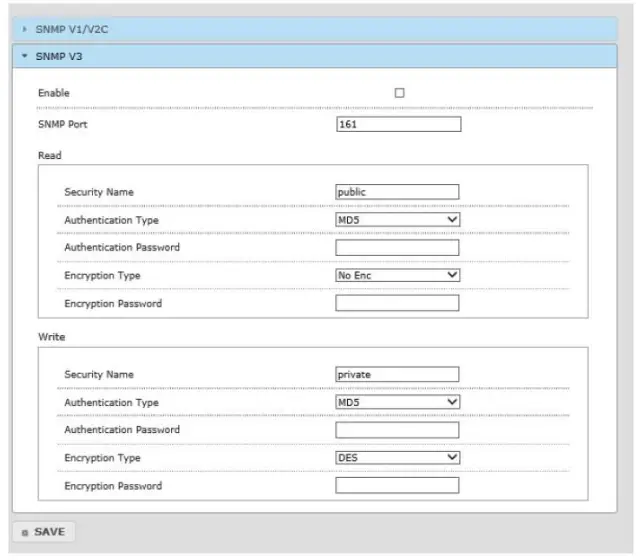Edit the Write Security Name field 'private'

(x=397, y=374)
